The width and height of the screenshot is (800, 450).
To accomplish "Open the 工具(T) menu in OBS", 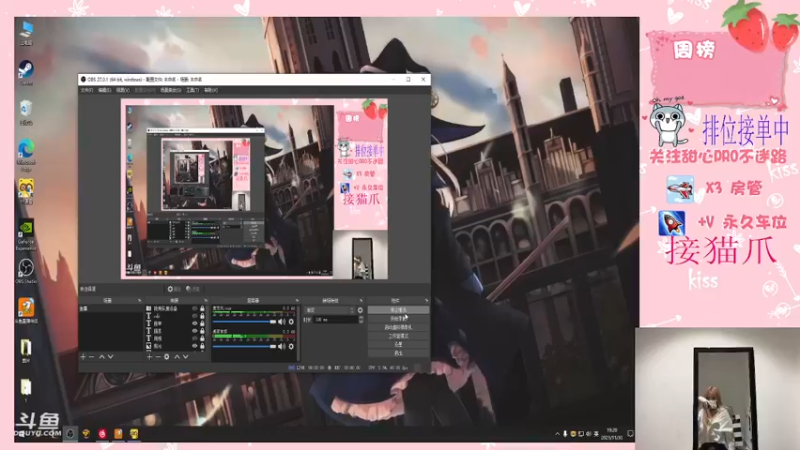I will click(192, 90).
